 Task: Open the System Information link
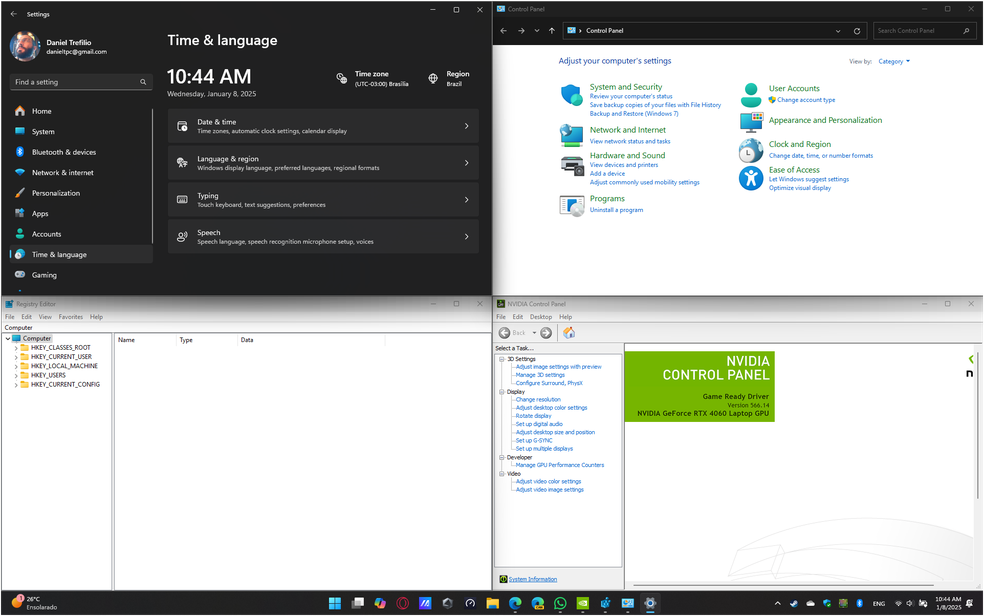[532, 579]
